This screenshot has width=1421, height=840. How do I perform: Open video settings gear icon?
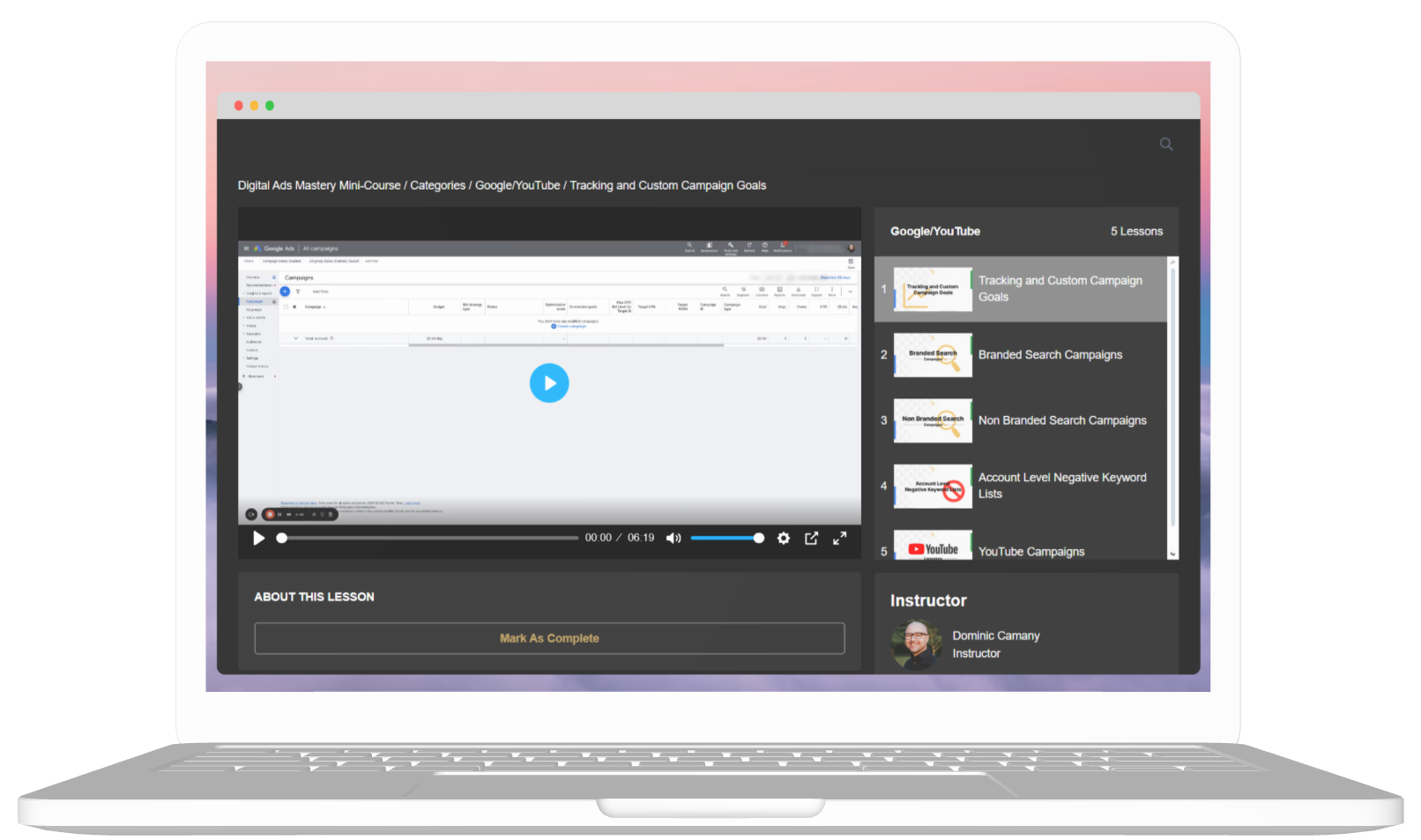[783, 538]
